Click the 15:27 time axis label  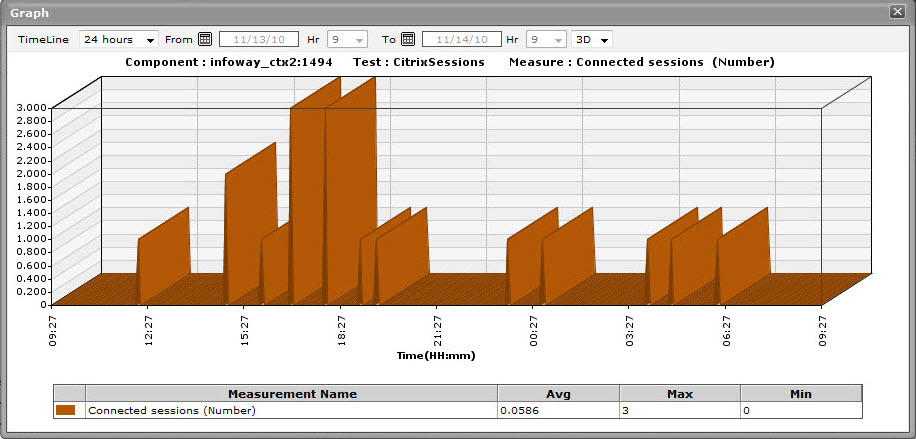tap(245, 332)
